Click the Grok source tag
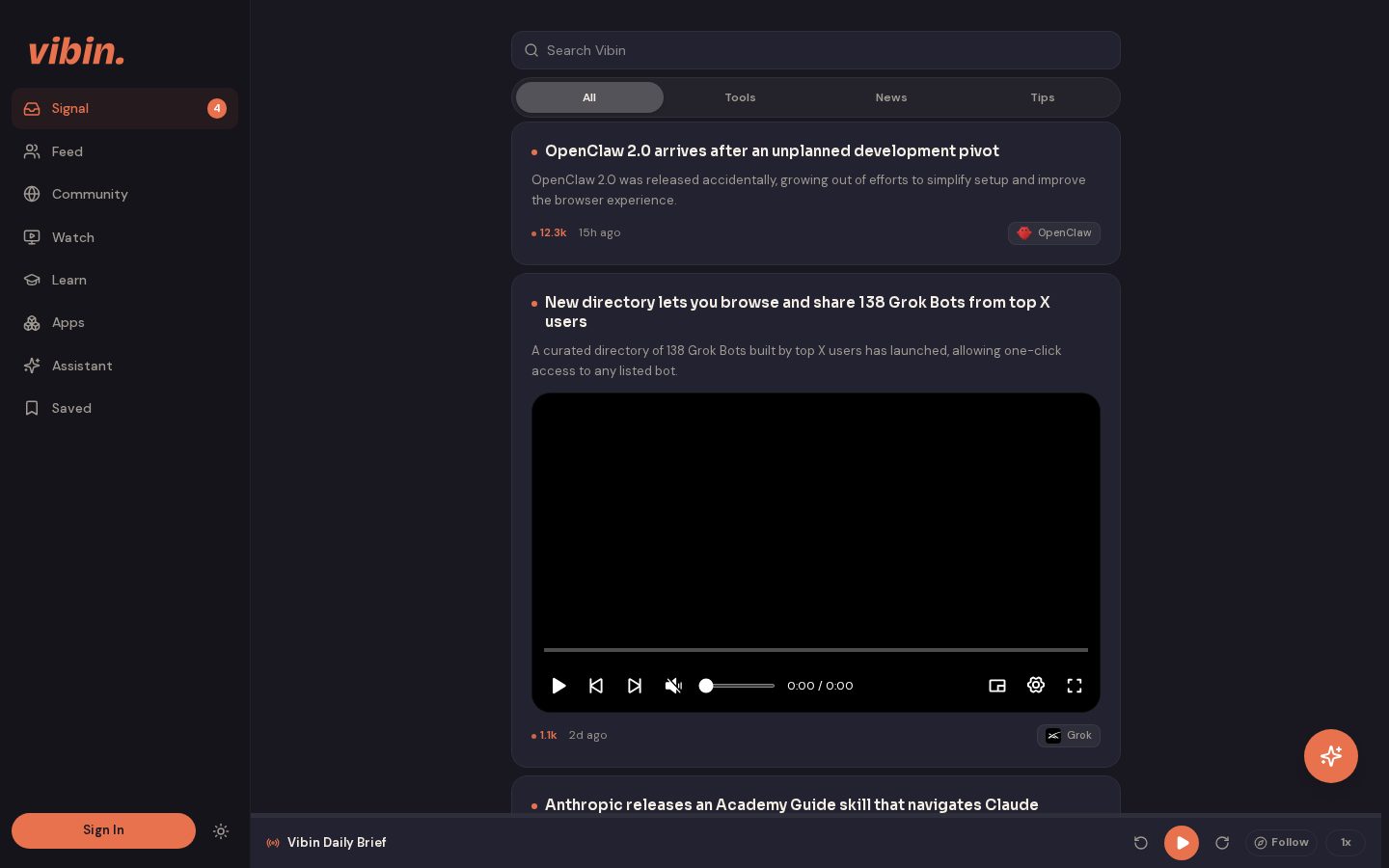1389x868 pixels. click(x=1069, y=736)
